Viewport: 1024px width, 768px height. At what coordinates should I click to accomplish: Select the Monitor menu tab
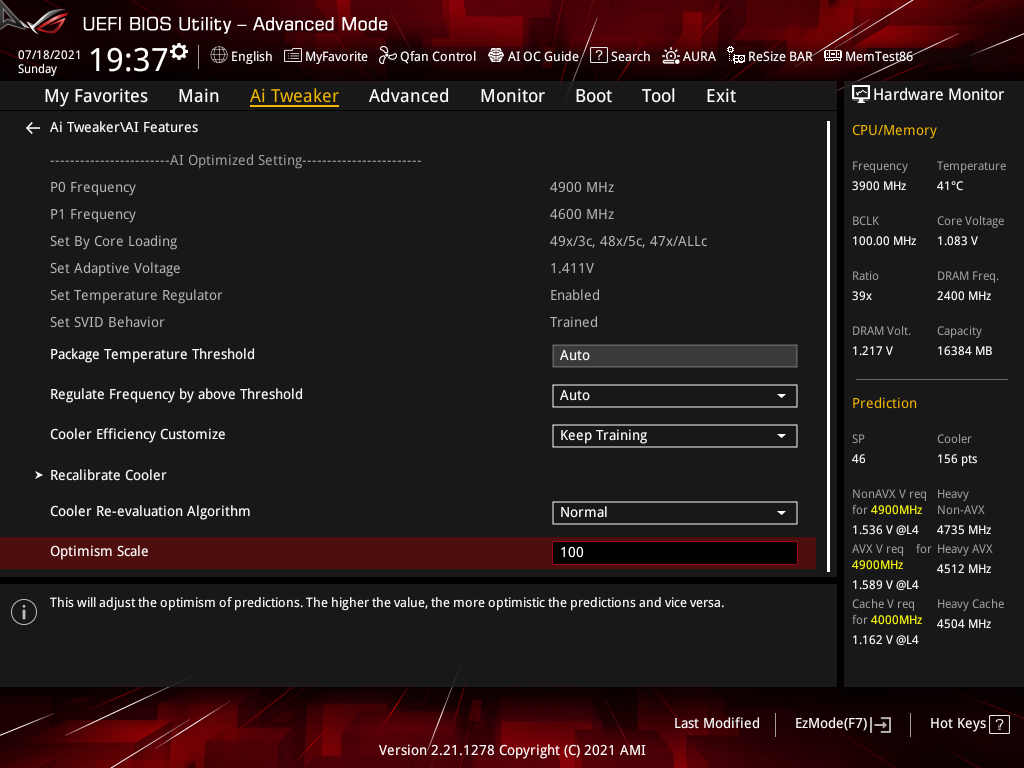(x=512, y=95)
